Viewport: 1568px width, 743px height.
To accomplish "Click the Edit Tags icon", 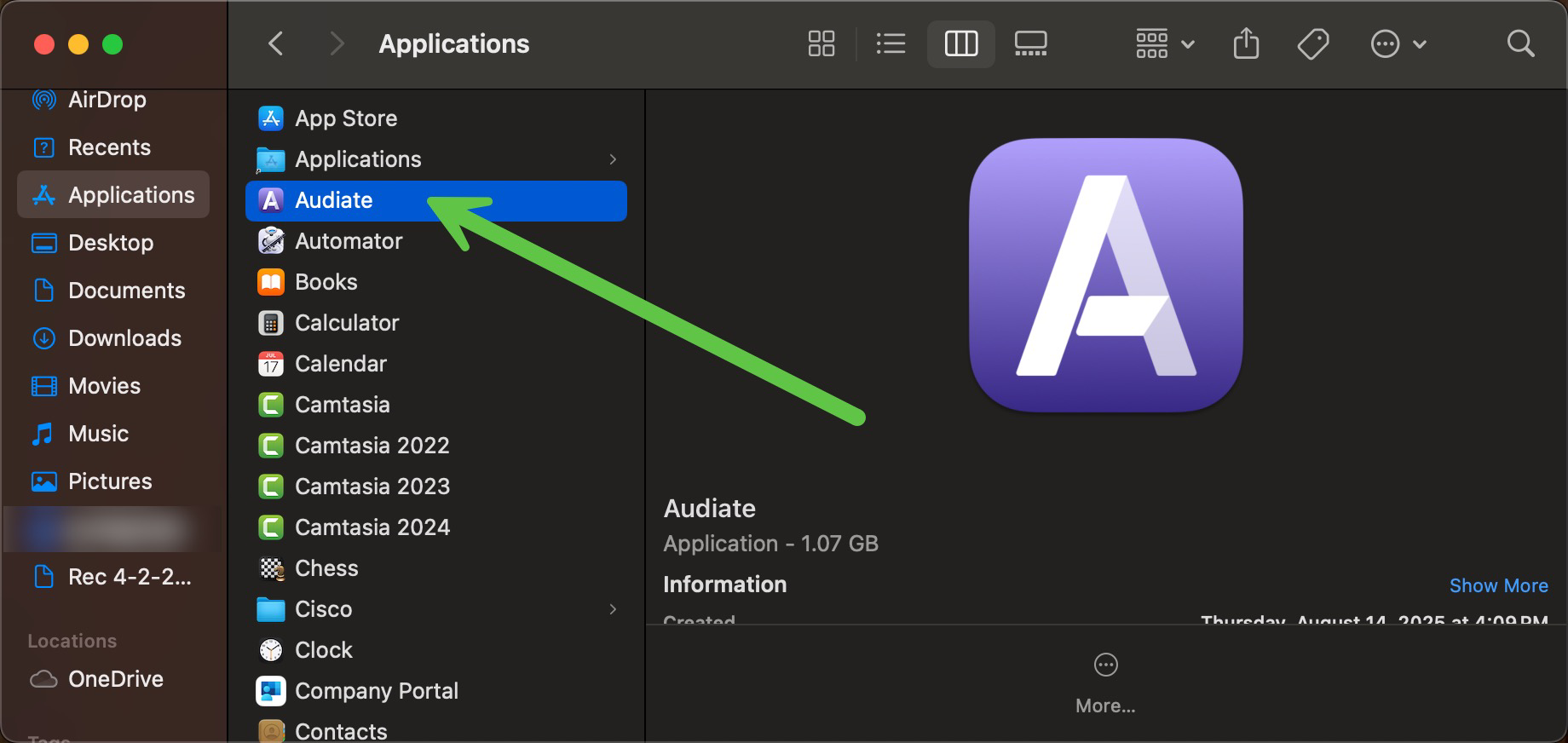I will point(1312,43).
